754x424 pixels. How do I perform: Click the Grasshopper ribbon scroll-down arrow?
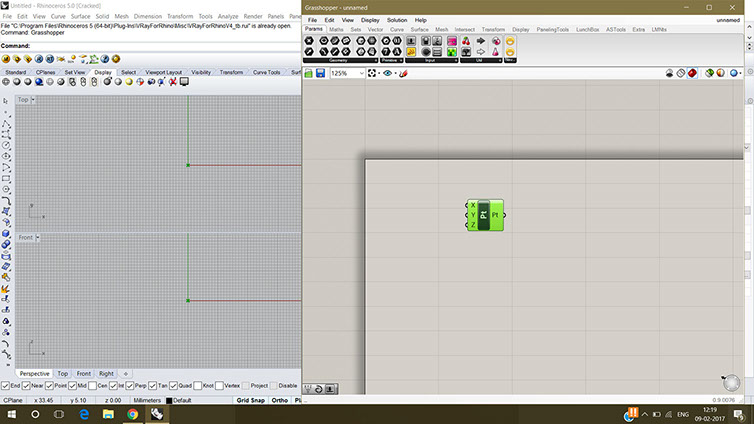(749, 37)
